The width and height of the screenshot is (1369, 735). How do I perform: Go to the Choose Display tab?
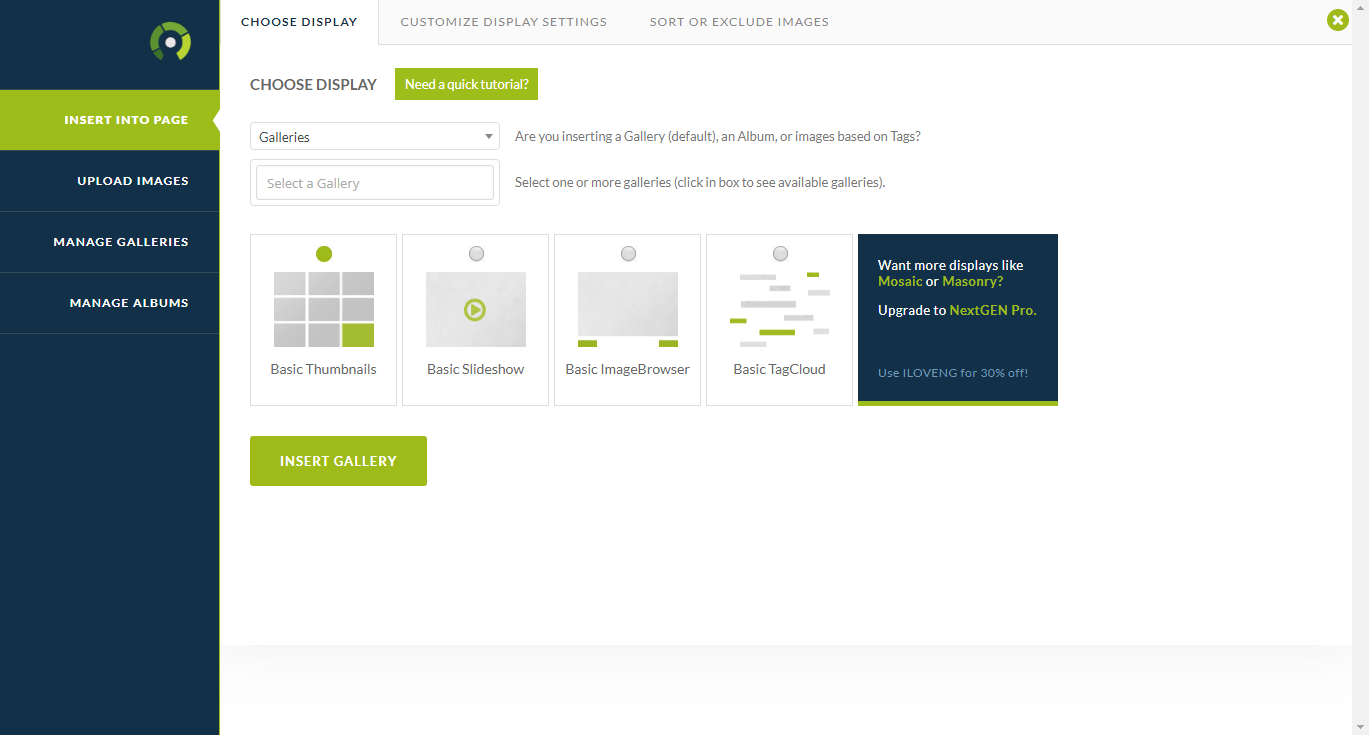pos(299,22)
